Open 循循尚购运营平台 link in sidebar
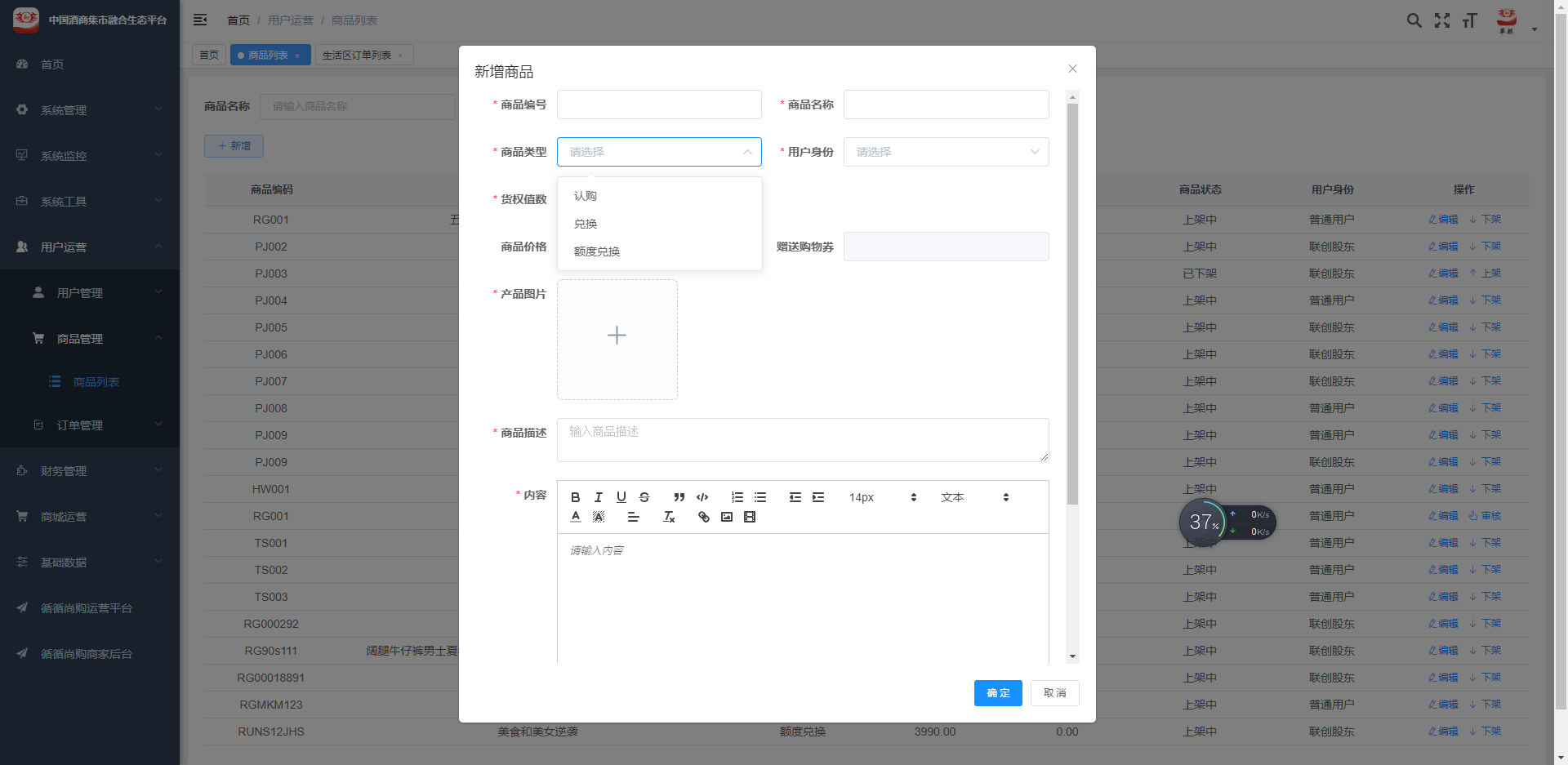1568x765 pixels. (x=90, y=608)
